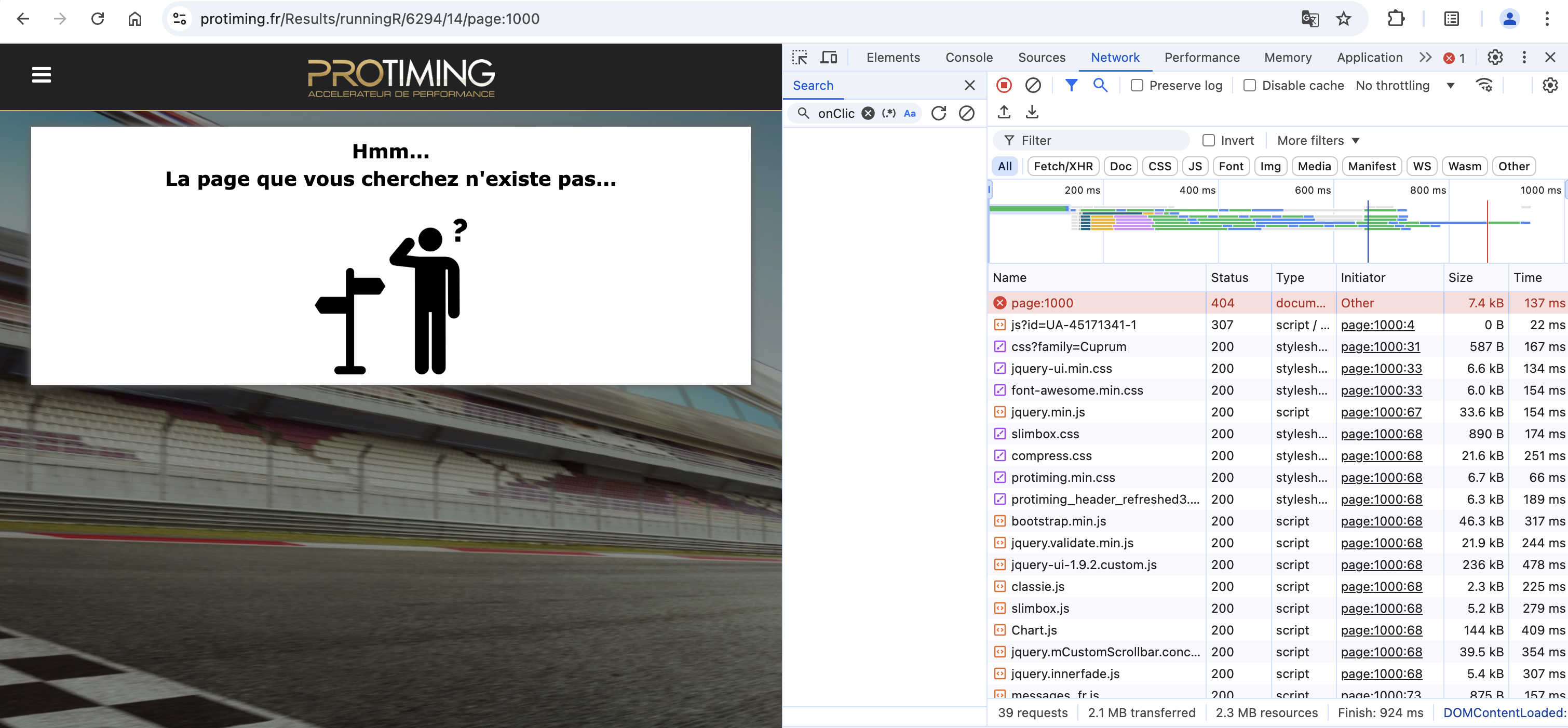This screenshot has height=728, width=1568.
Task: Open site information icon in address bar
Action: pyautogui.click(x=180, y=19)
